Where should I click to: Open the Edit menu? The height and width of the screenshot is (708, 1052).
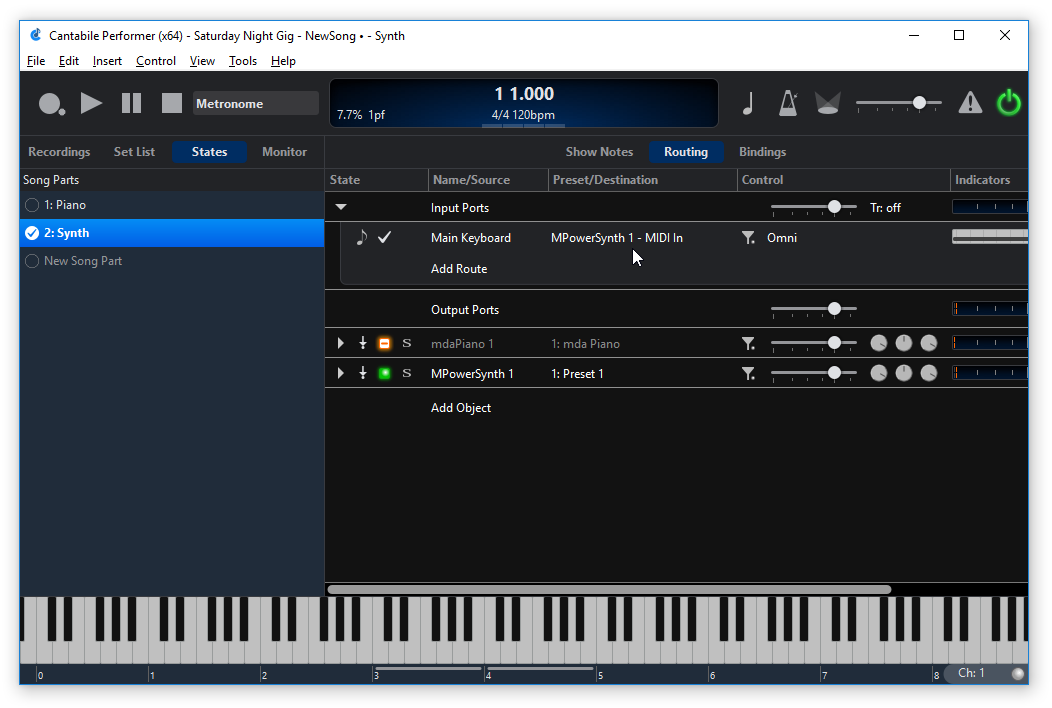[x=68, y=61]
